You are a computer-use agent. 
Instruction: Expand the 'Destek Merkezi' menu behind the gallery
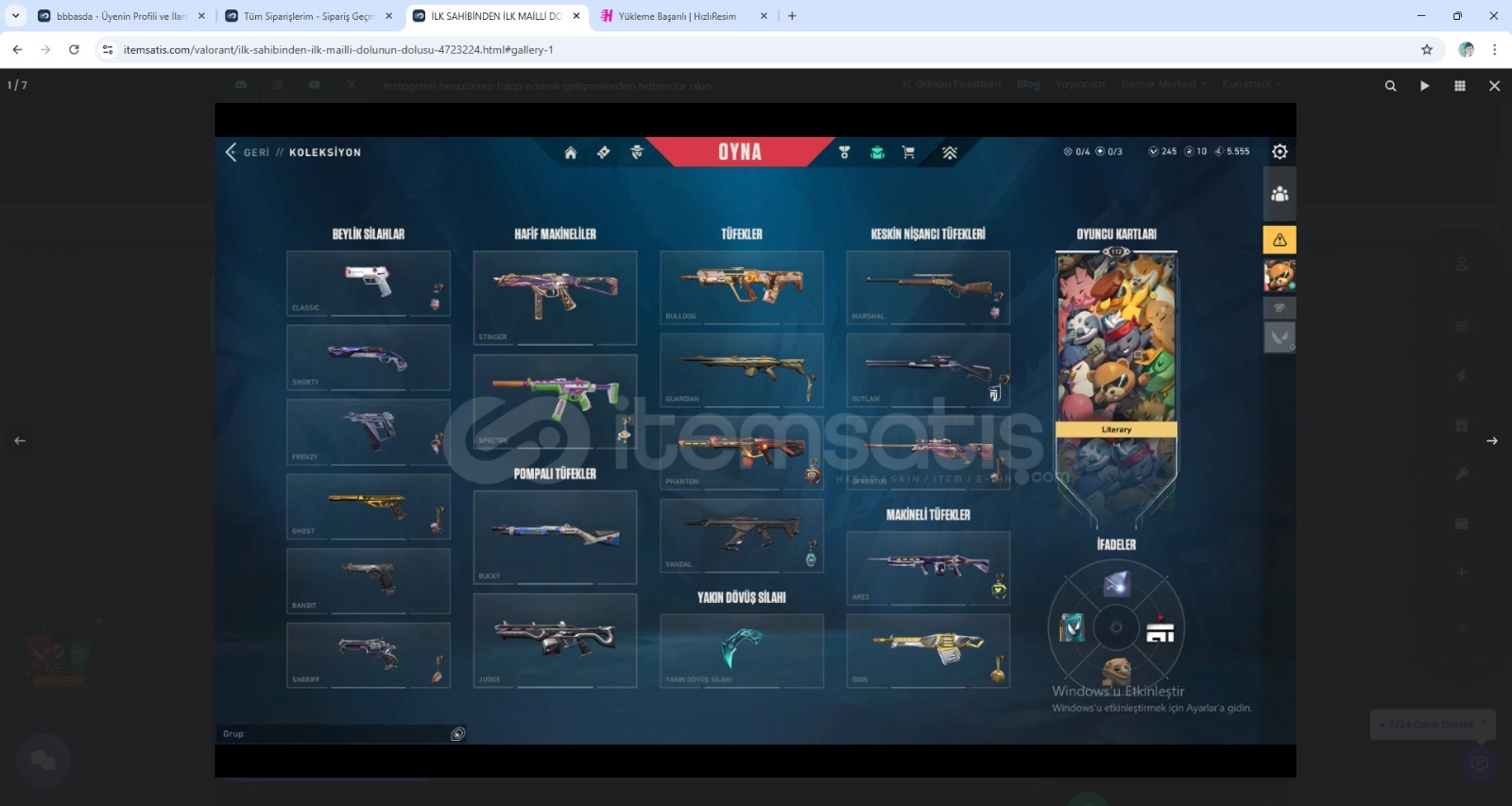(1163, 84)
